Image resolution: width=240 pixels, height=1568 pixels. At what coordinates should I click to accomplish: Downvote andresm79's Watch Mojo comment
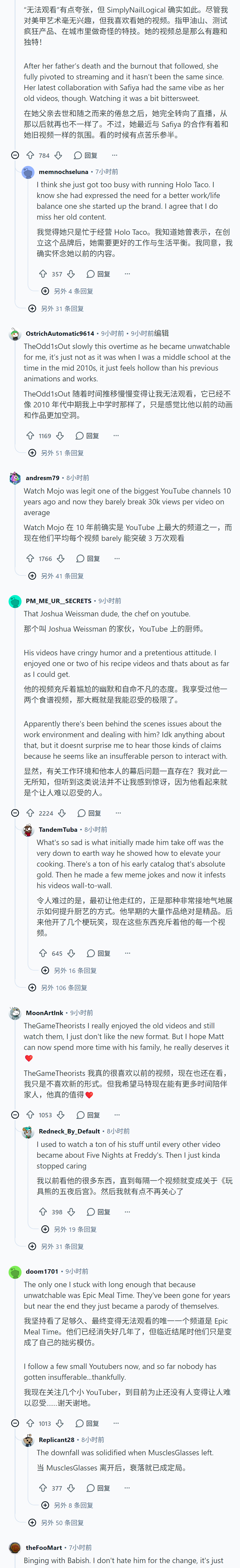coord(61,558)
